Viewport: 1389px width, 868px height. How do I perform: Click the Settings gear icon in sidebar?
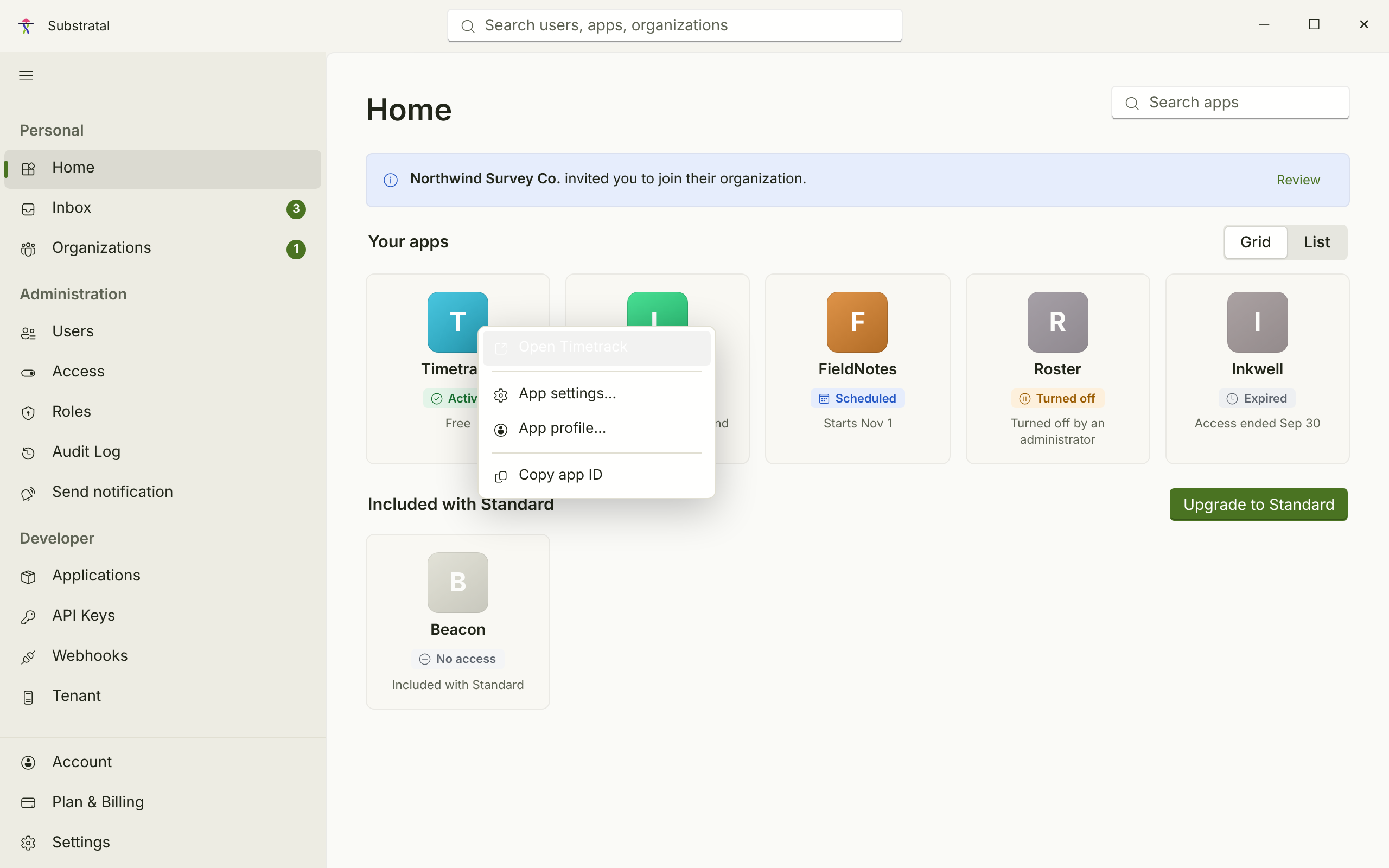28,843
